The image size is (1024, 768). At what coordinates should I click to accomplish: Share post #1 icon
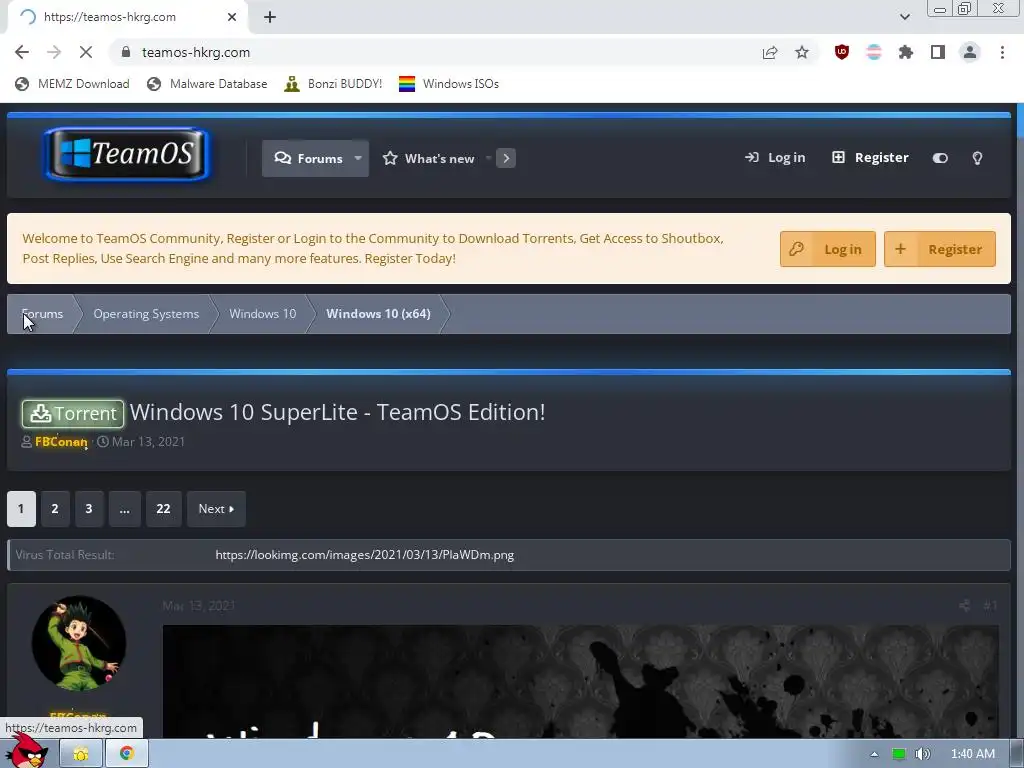(x=964, y=605)
